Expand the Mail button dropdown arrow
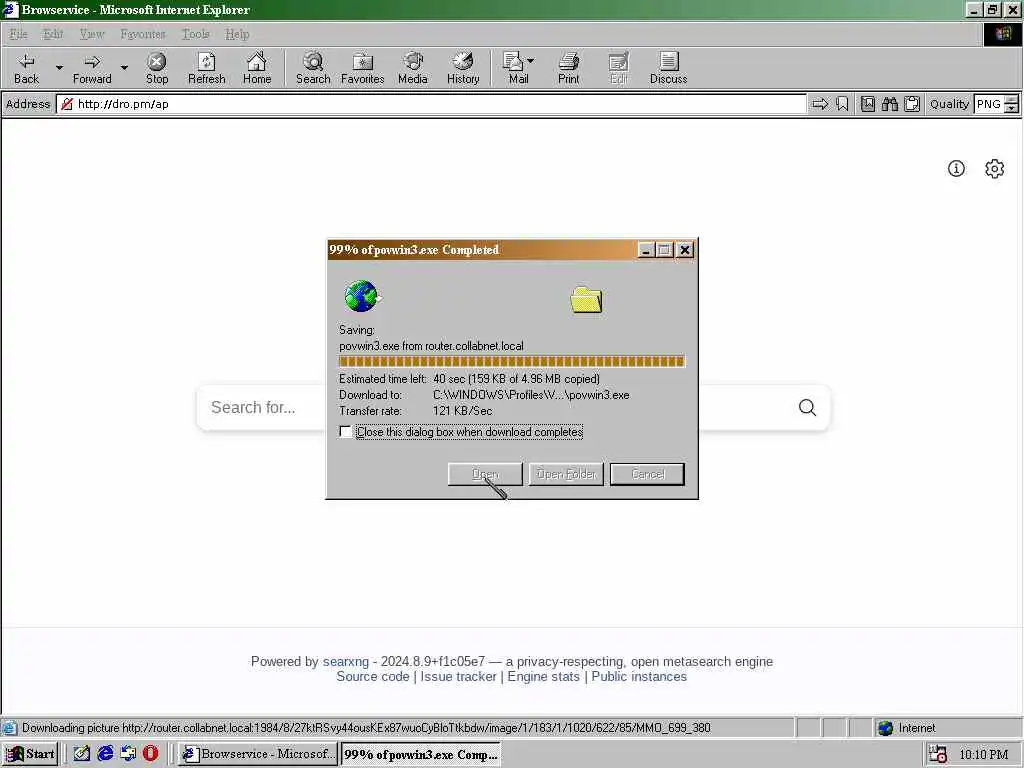 (530, 60)
